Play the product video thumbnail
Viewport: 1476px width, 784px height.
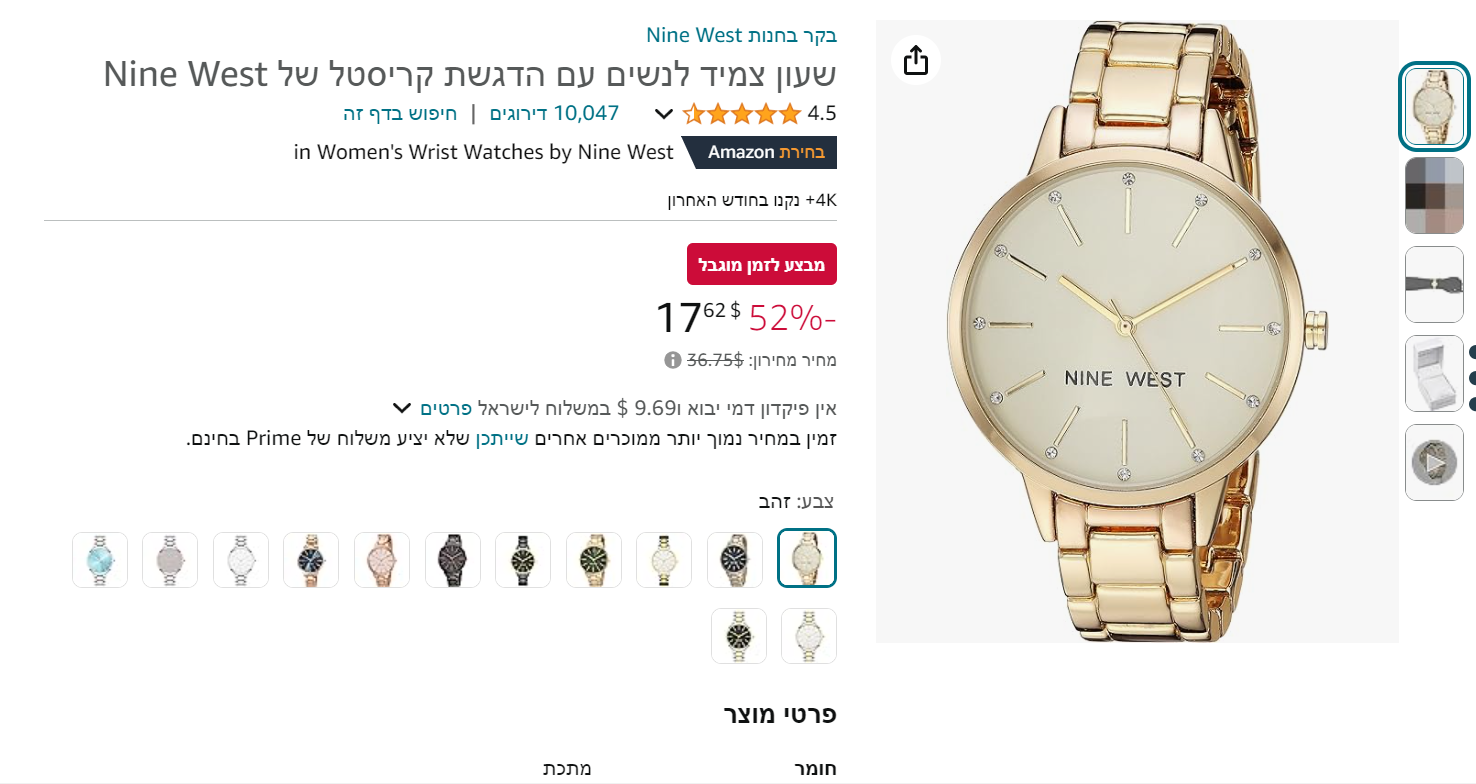1434,462
